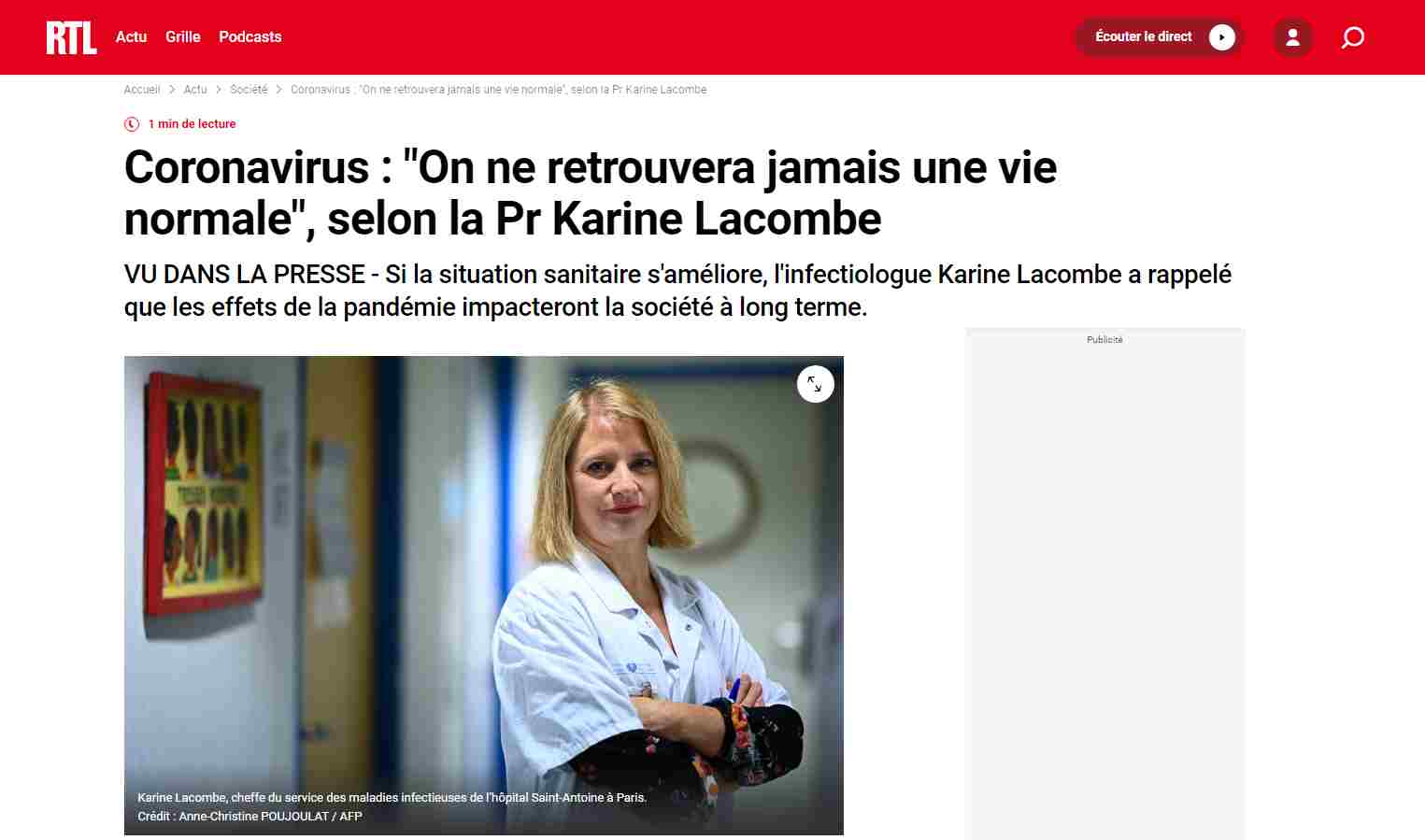Select Actu in the breadcrumb trail

click(x=195, y=90)
